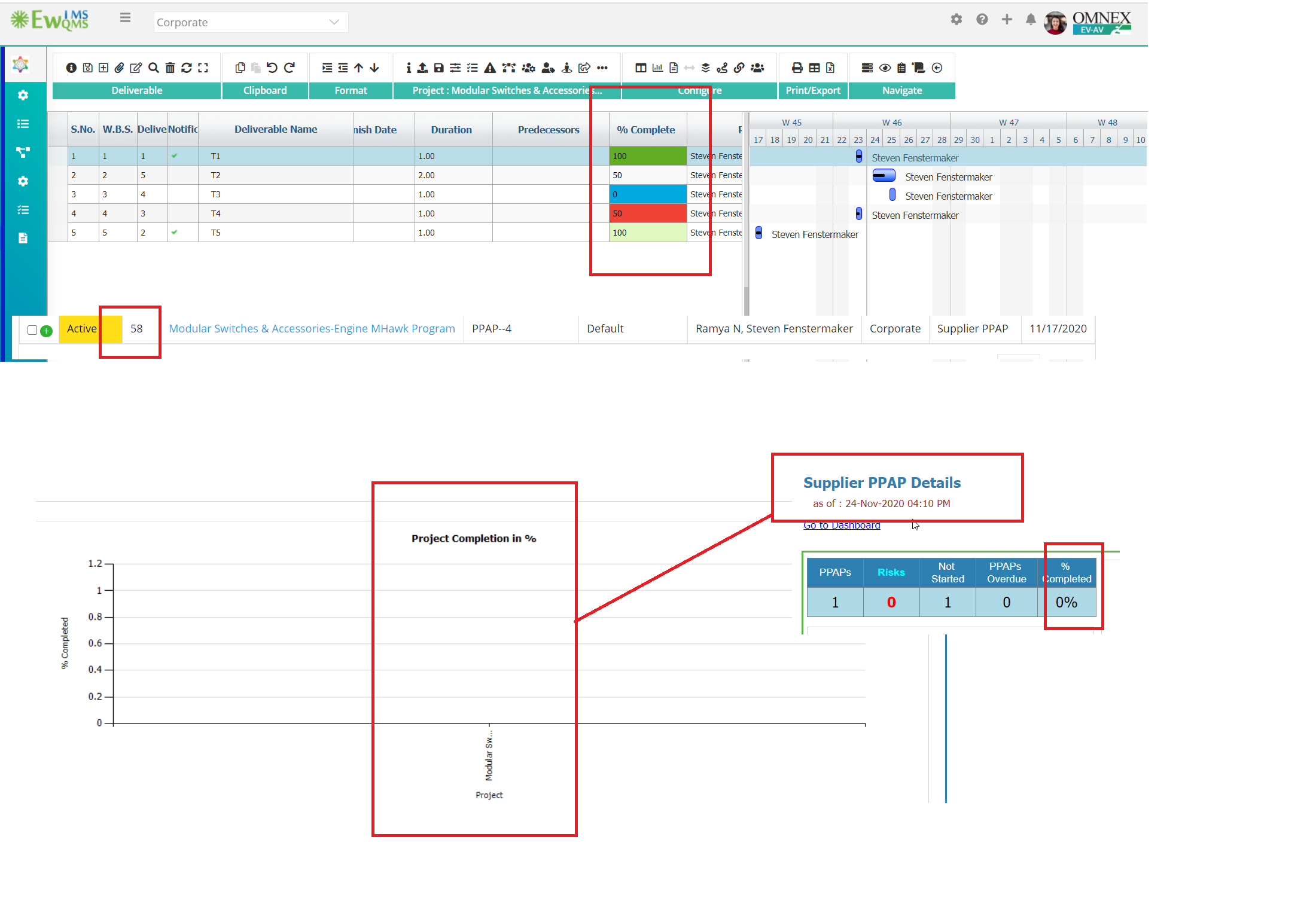Click the Clipboard group label

click(x=265, y=91)
